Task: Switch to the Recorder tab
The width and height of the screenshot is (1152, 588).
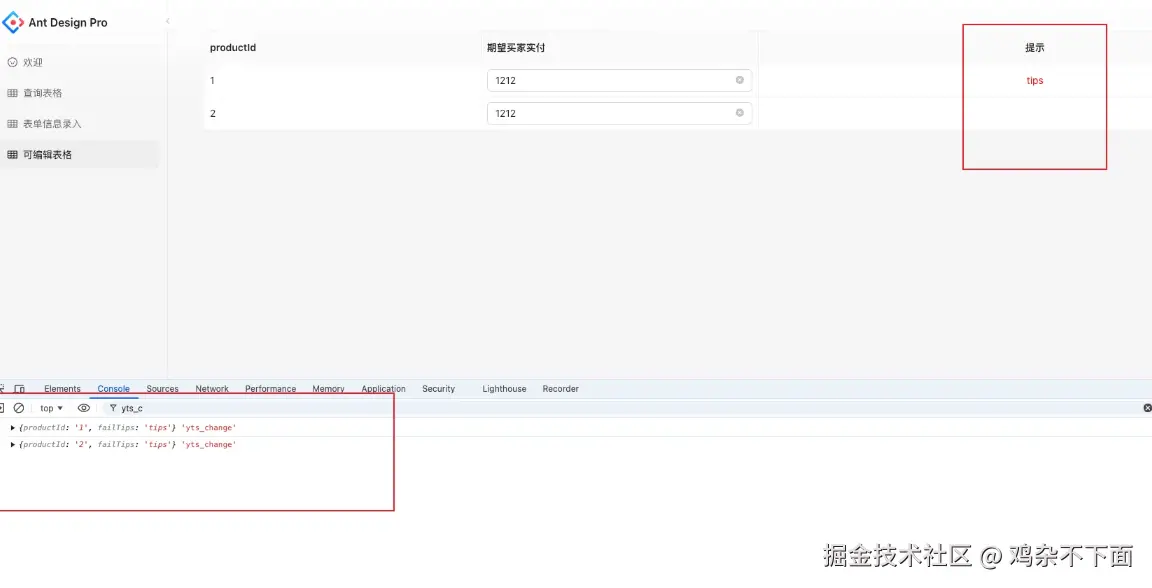Action: point(561,389)
